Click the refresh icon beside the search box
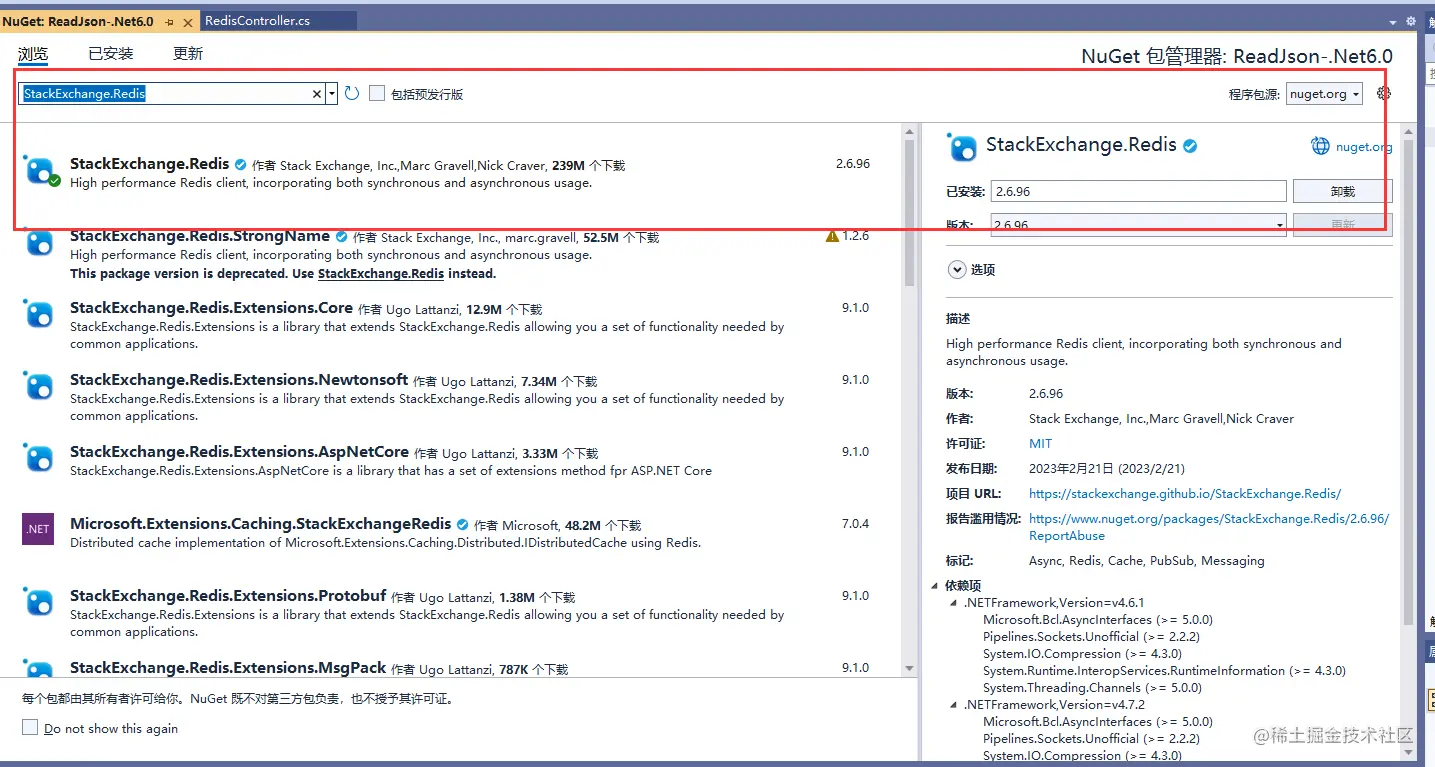Viewport: 1435px width, 767px height. point(352,93)
